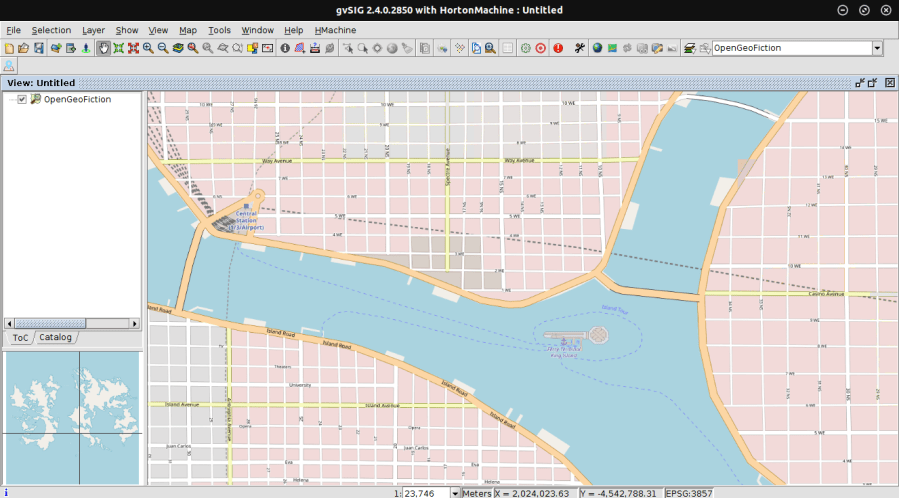Select OpenGeoFiction layer in the ToC

point(77,99)
